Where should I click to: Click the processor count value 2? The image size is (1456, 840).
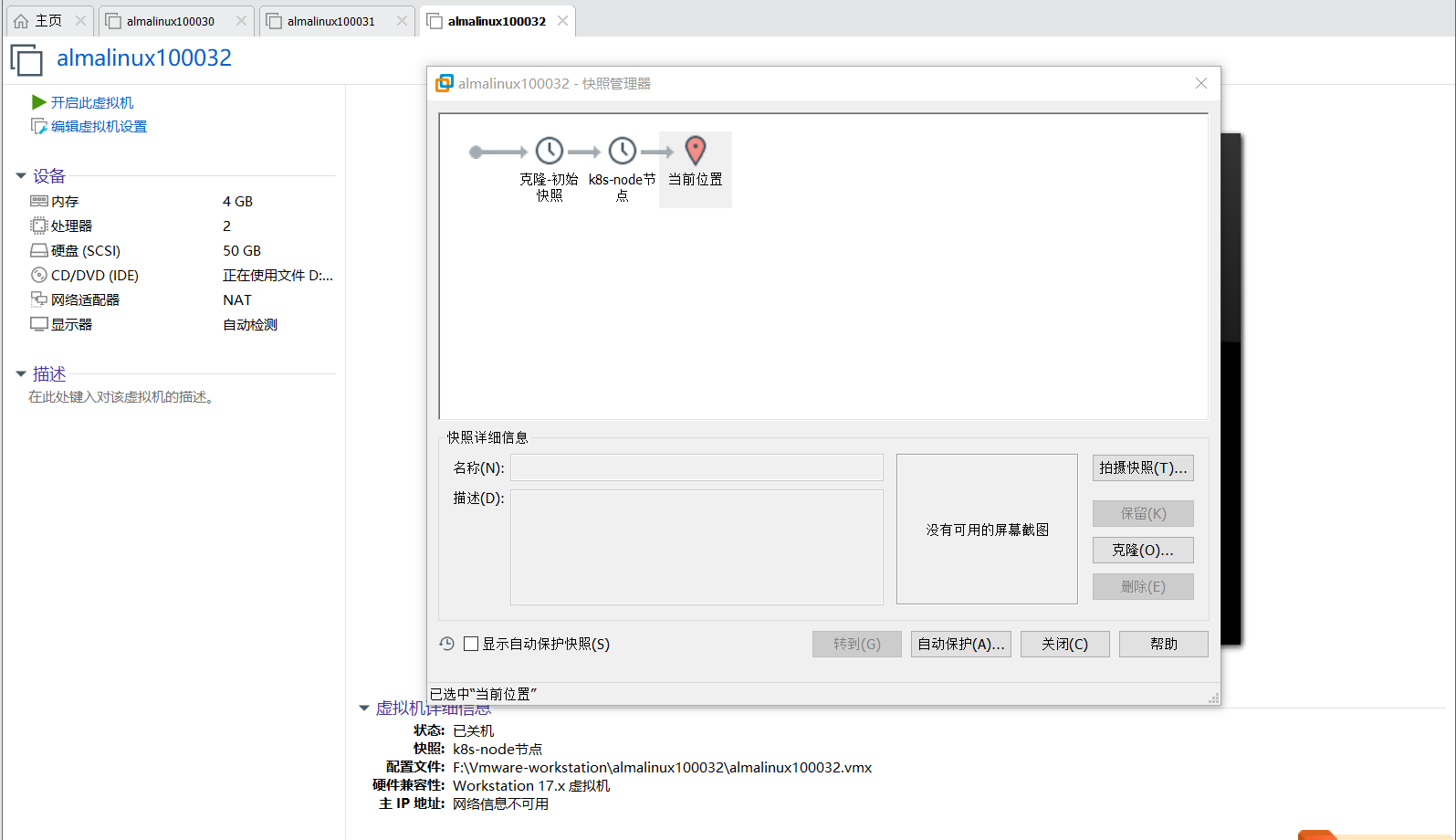click(226, 226)
